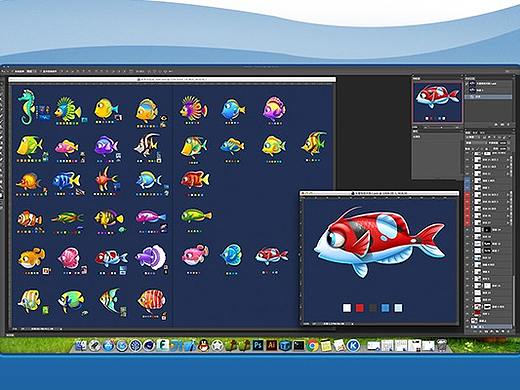This screenshot has width=520, height=390.
Task: Activate the koi document window title bar
Action: [x=380, y=193]
